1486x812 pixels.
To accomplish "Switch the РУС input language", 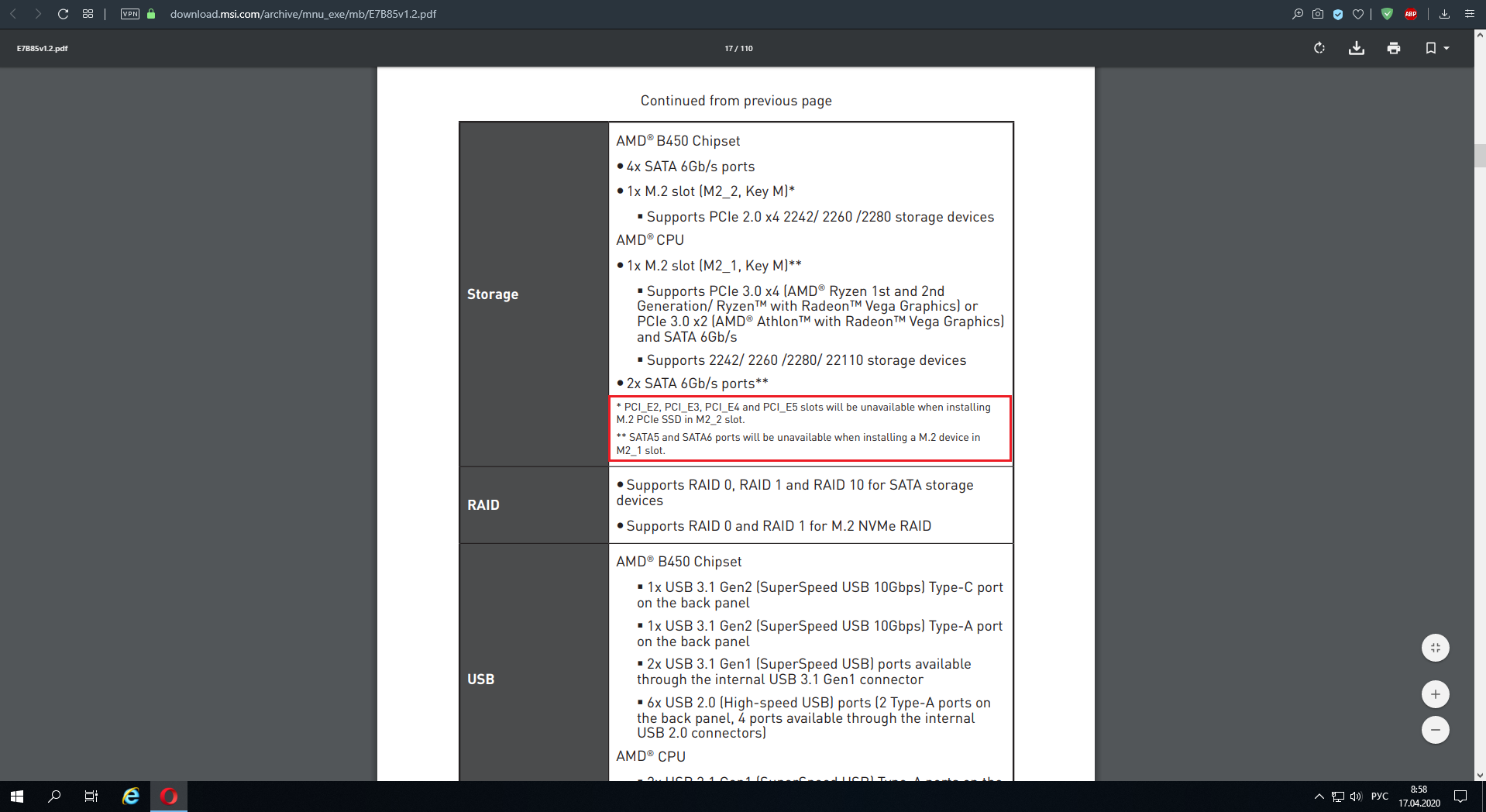I will click(x=1380, y=797).
